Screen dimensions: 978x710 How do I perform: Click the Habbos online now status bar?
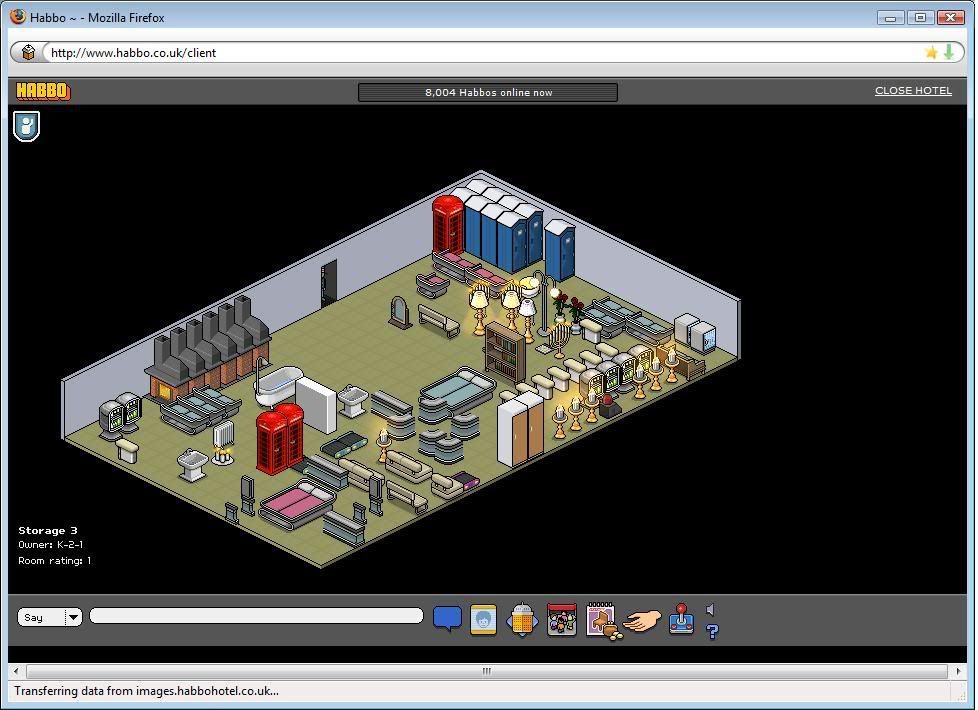coord(488,92)
